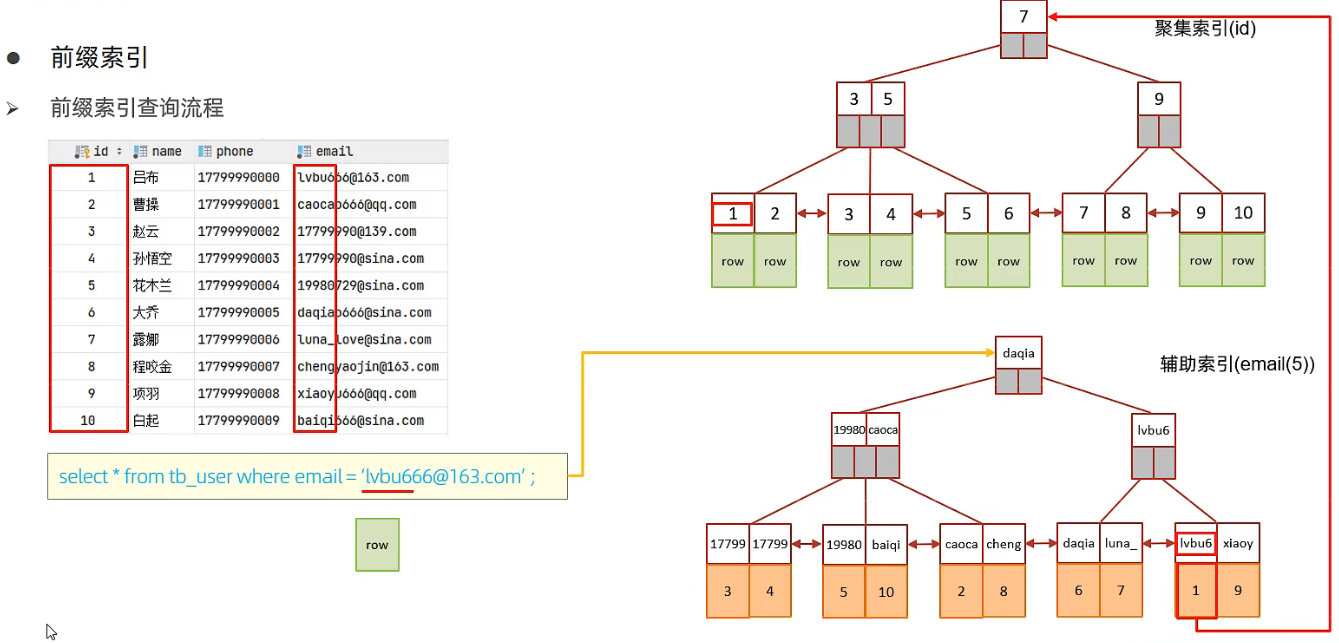Screen dimensions: 1339x643
Task: Select root node 7 of the clustered index
Action: click(1023, 18)
